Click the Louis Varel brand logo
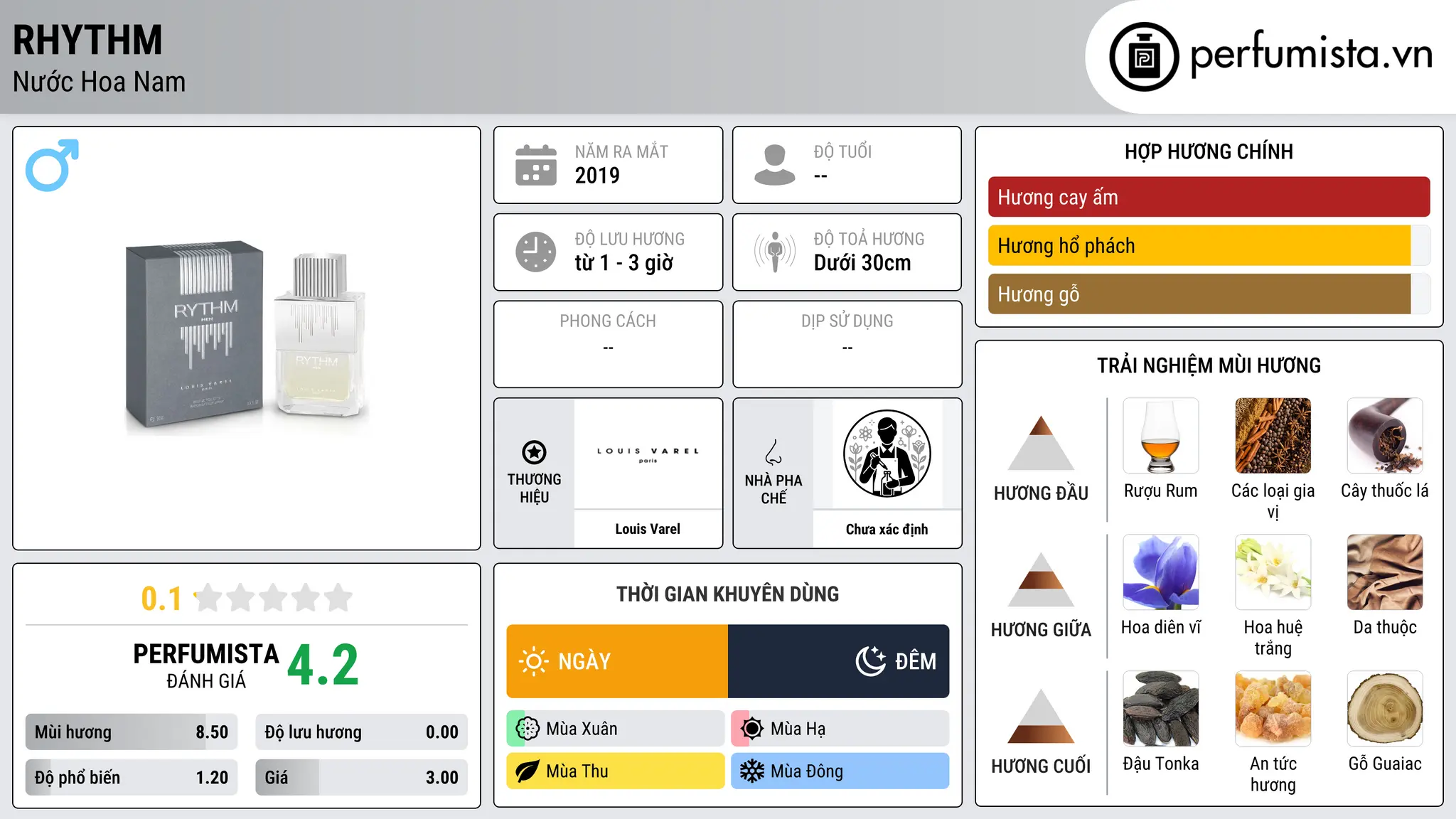 (648, 454)
